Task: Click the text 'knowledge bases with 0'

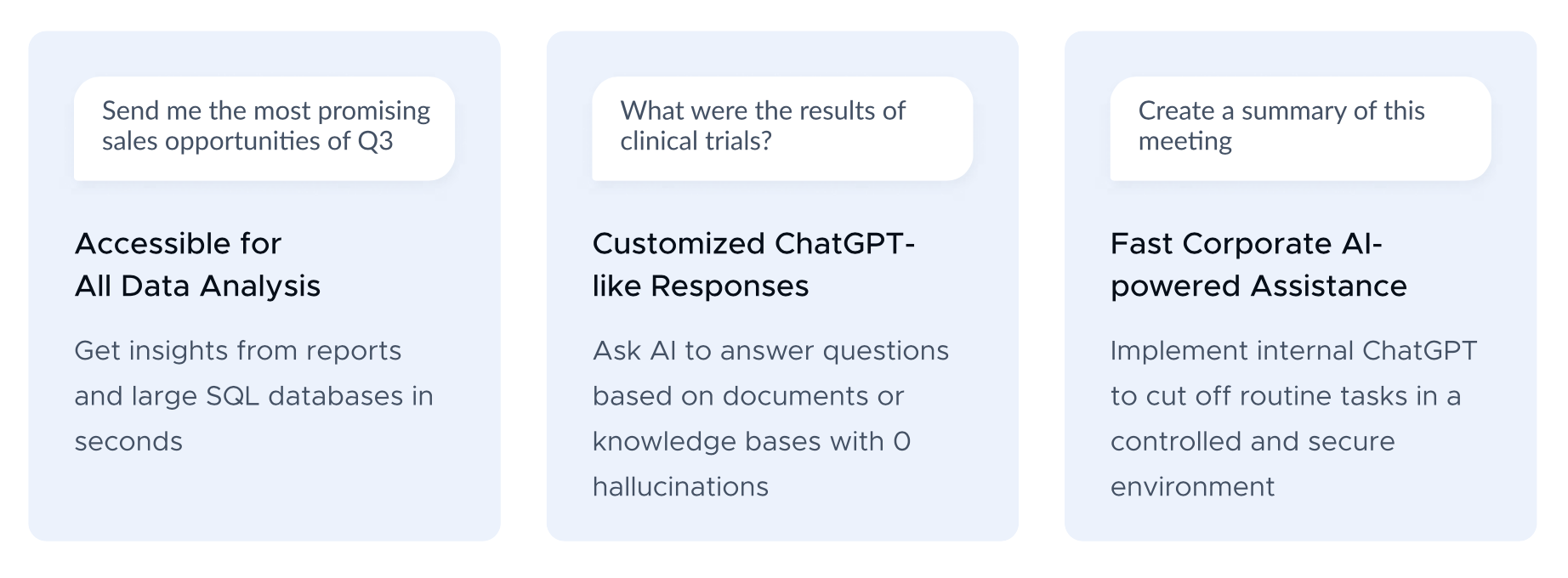Action: (752, 441)
